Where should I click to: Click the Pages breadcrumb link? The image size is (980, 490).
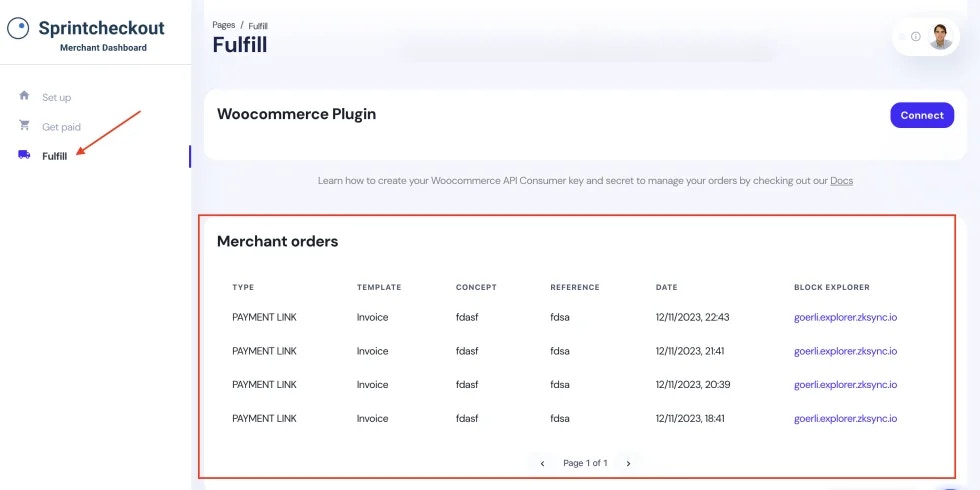click(x=224, y=25)
